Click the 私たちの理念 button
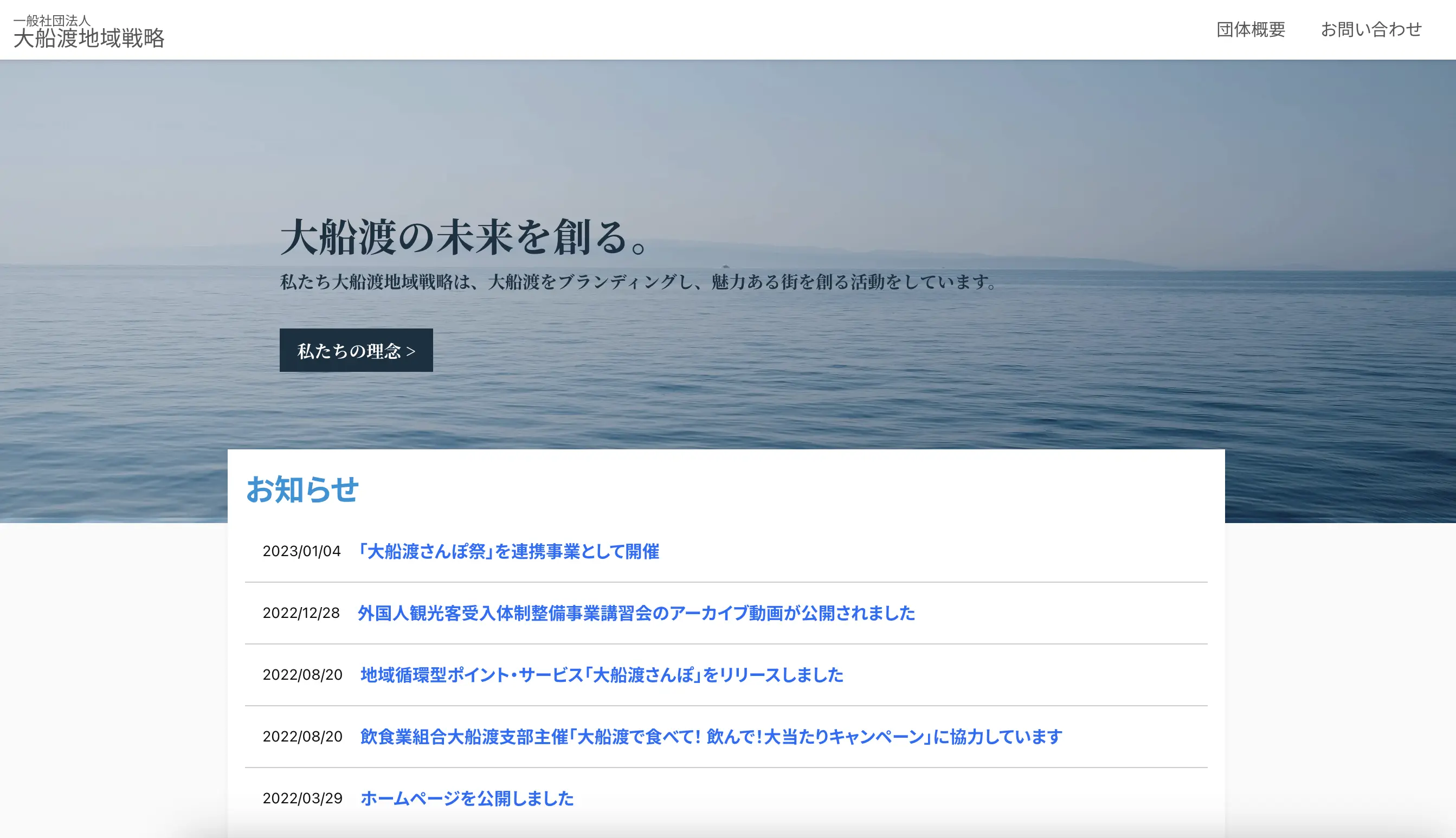Viewport: 1456px width, 838px height. [356, 351]
